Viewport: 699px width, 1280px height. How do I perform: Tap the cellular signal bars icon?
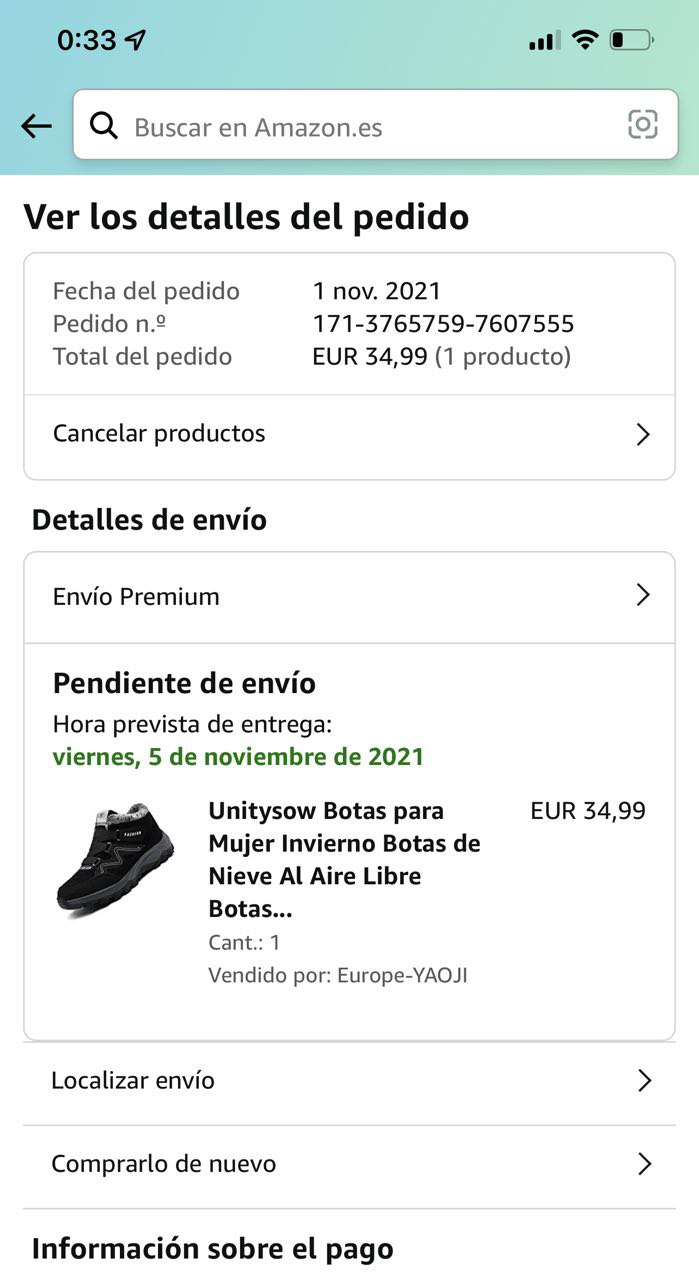(x=544, y=41)
